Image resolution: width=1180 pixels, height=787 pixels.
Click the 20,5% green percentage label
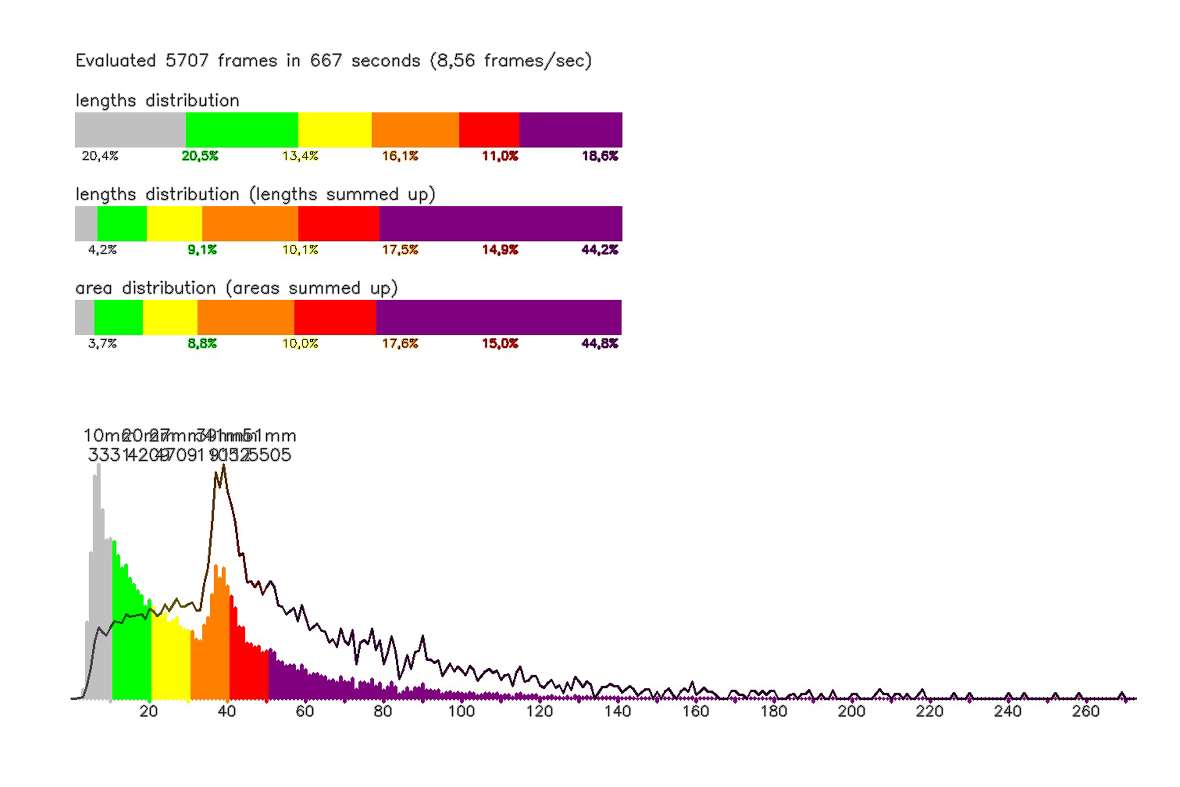(x=200, y=156)
